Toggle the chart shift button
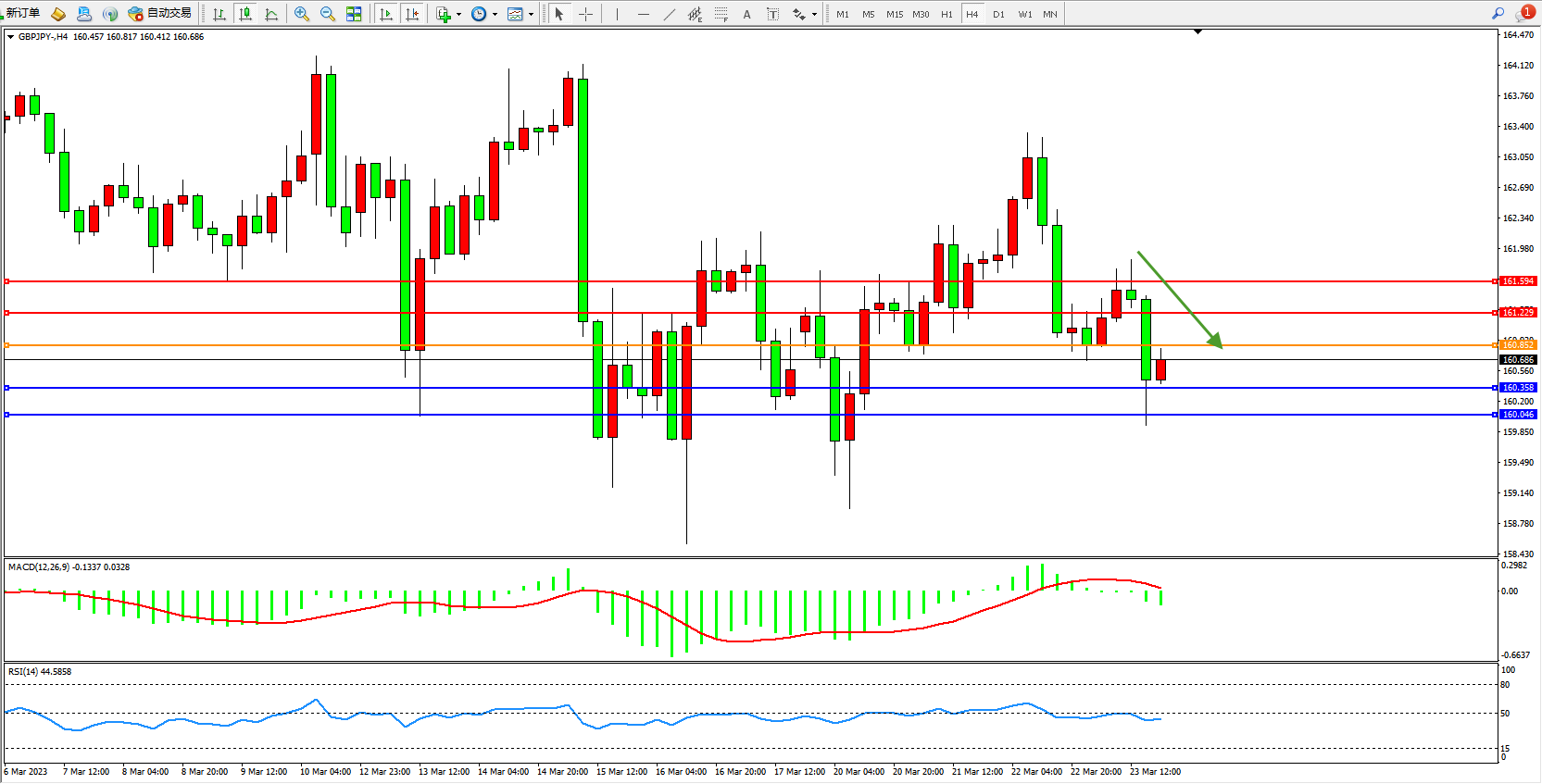The height and width of the screenshot is (784, 1542). [412, 14]
